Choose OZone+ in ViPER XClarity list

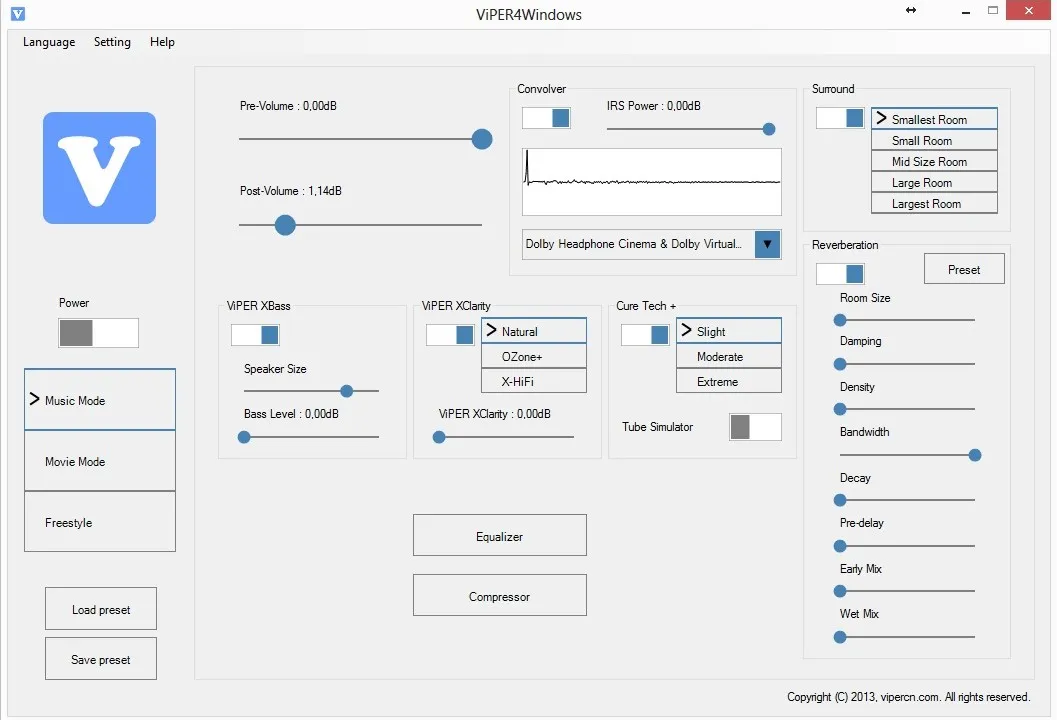click(533, 357)
